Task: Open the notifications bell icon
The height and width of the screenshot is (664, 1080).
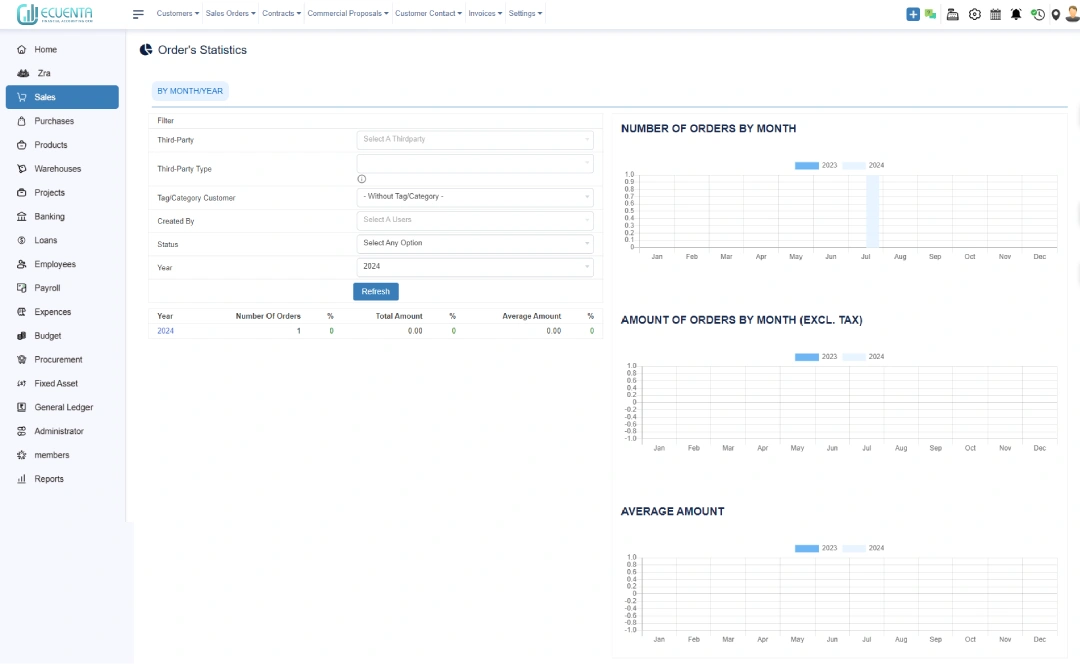Action: 1016,14
